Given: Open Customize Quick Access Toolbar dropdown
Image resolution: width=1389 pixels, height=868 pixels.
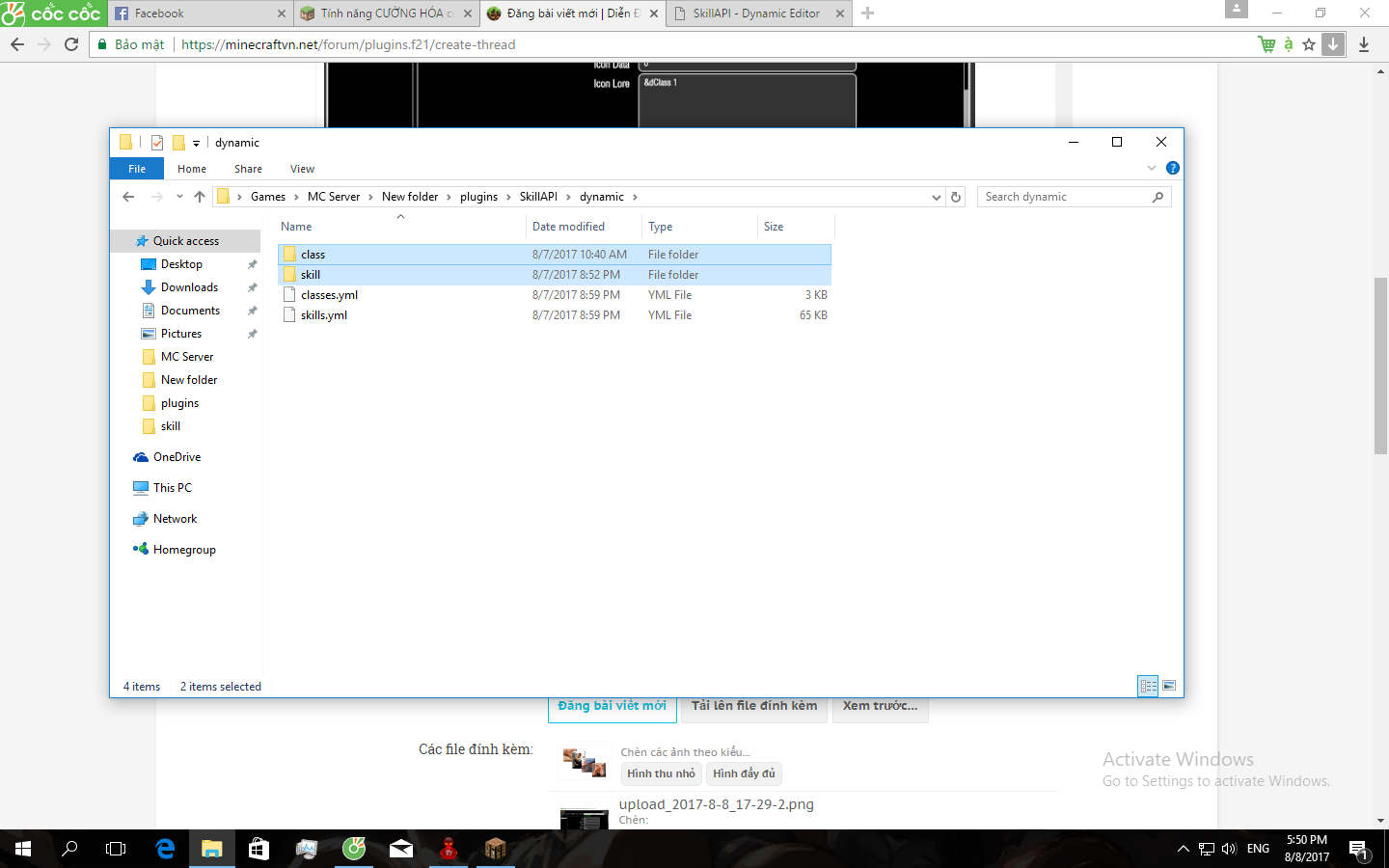Looking at the screenshot, I should (x=196, y=143).
